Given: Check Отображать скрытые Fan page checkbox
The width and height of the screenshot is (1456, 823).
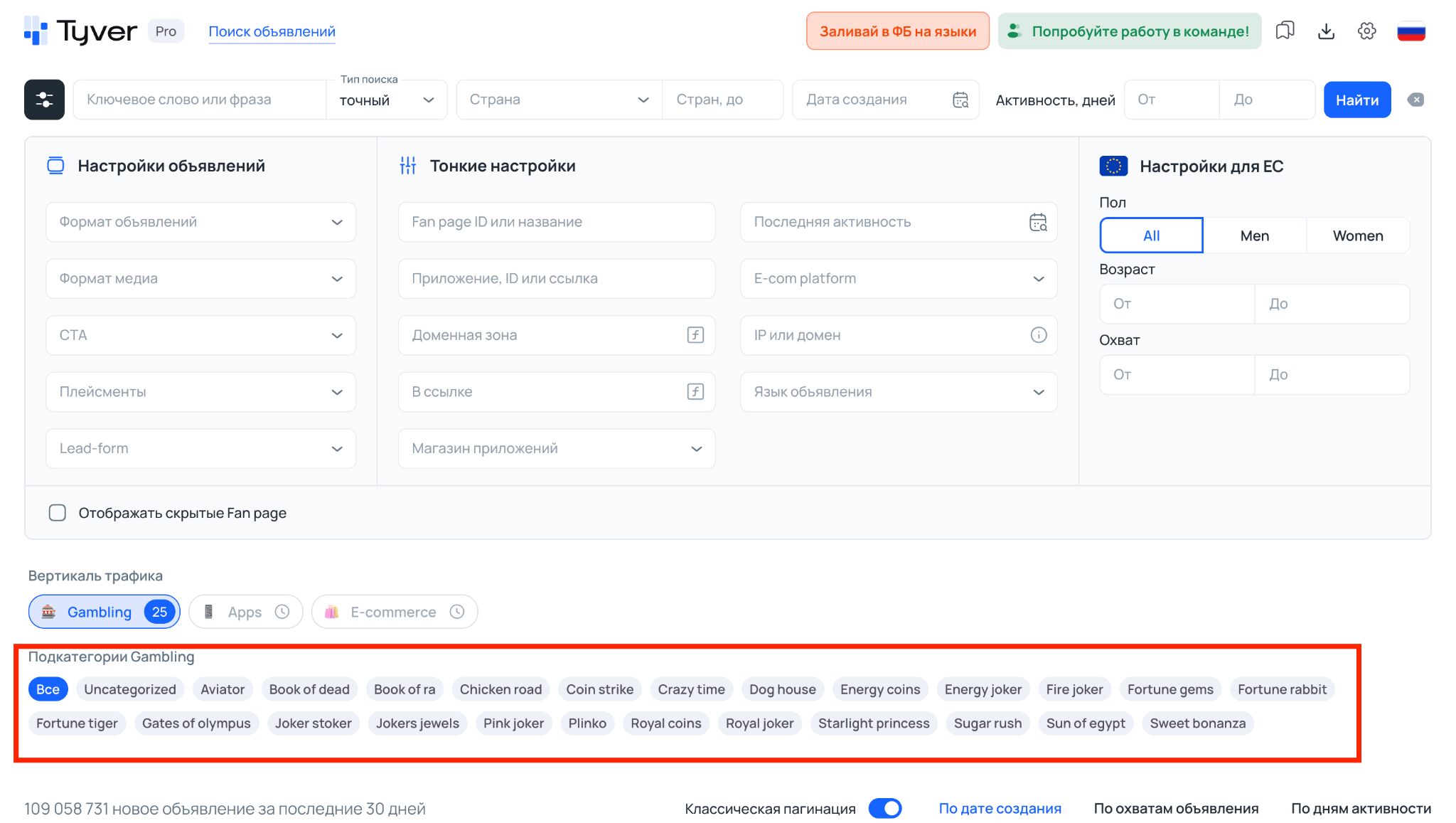Looking at the screenshot, I should (x=58, y=513).
